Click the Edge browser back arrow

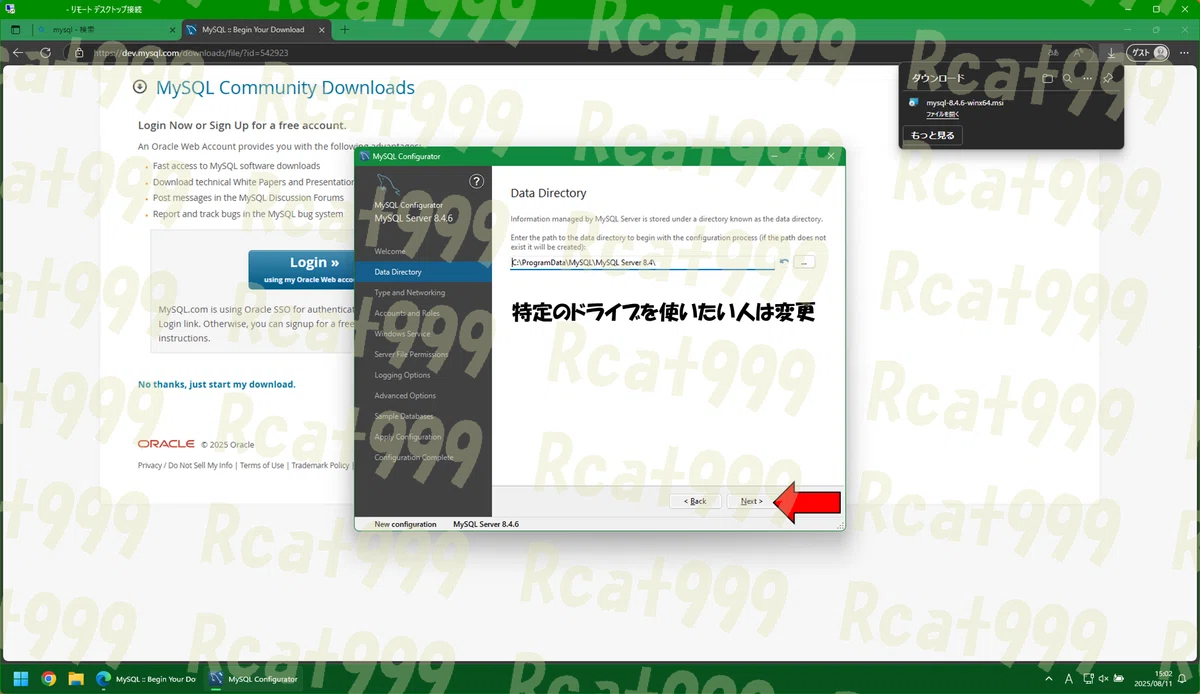[x=18, y=53]
